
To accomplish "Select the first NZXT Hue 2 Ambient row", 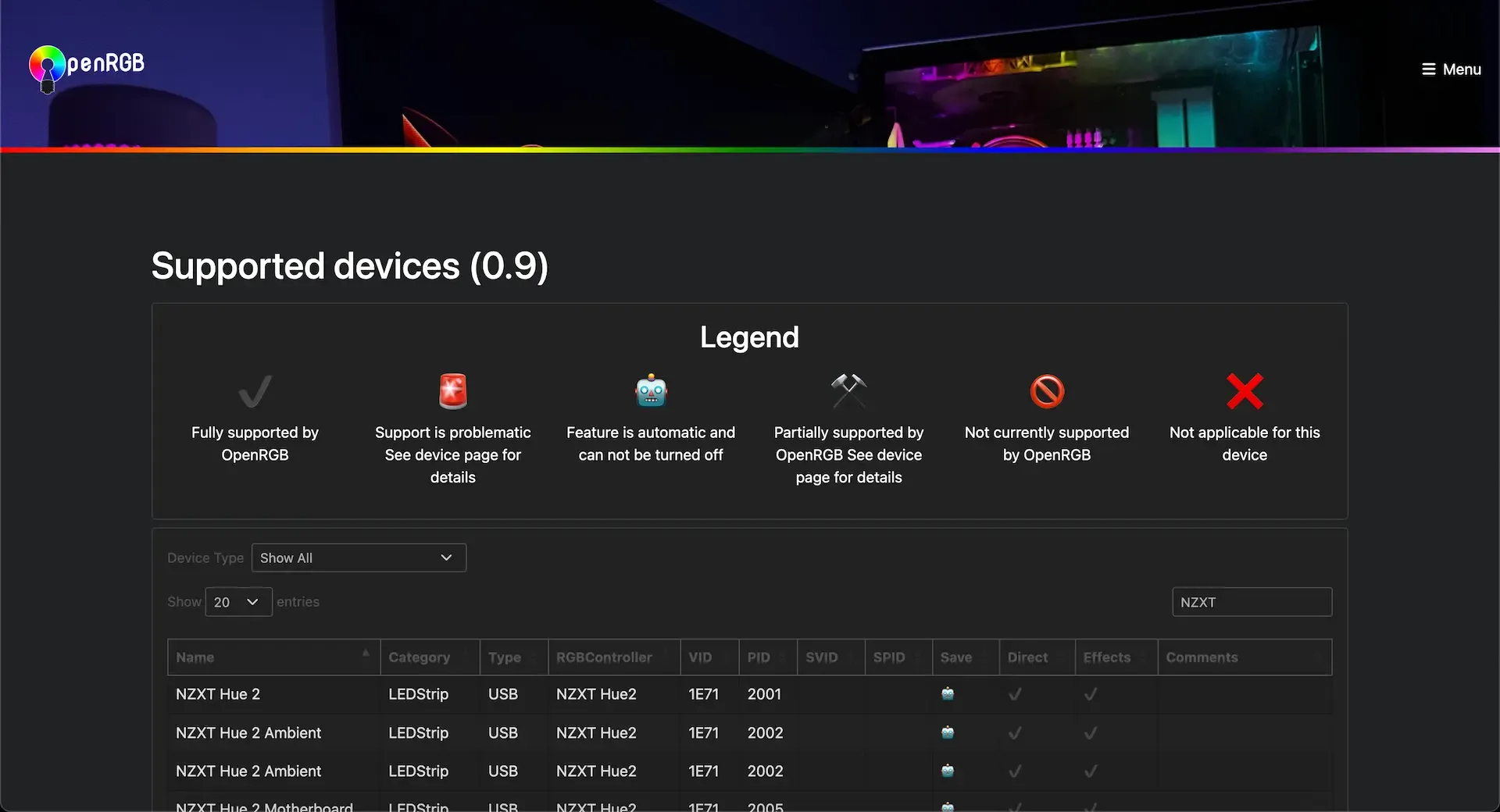I will [x=248, y=733].
